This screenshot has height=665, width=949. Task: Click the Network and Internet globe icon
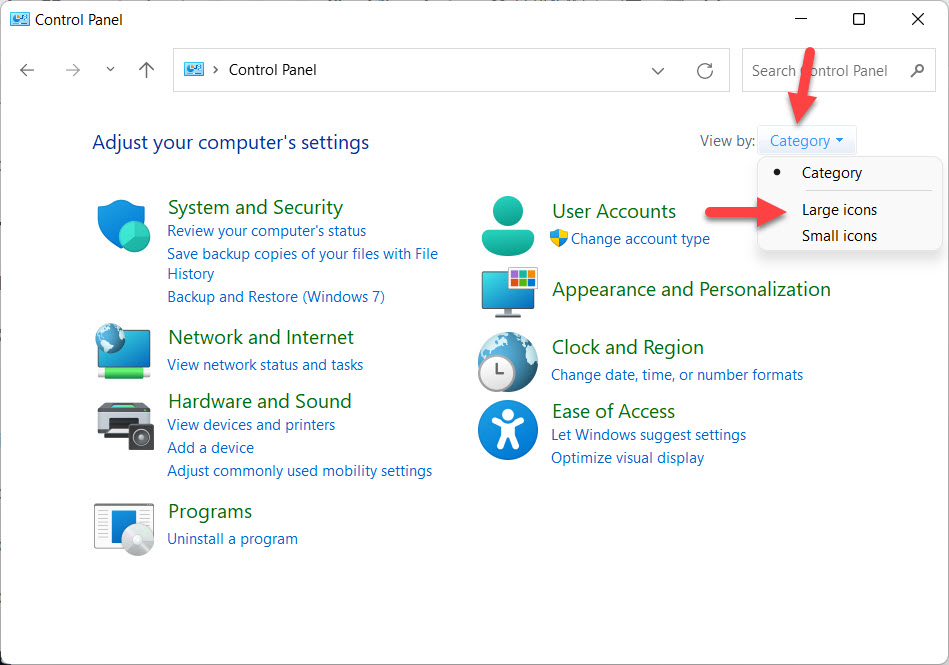click(123, 352)
